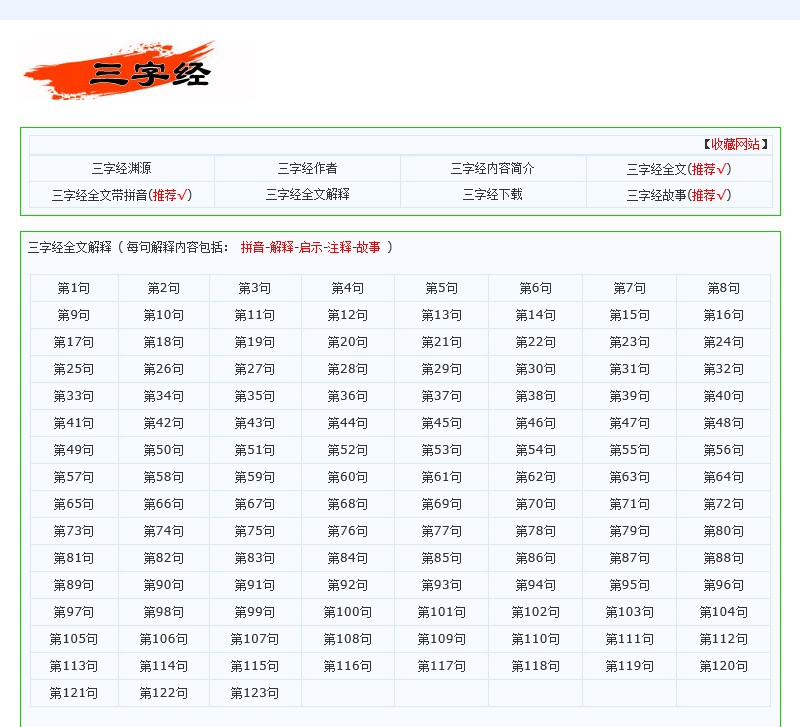This screenshot has width=800, height=727.
Task: Click the 收藏网站 bookmark link
Action: point(735,144)
